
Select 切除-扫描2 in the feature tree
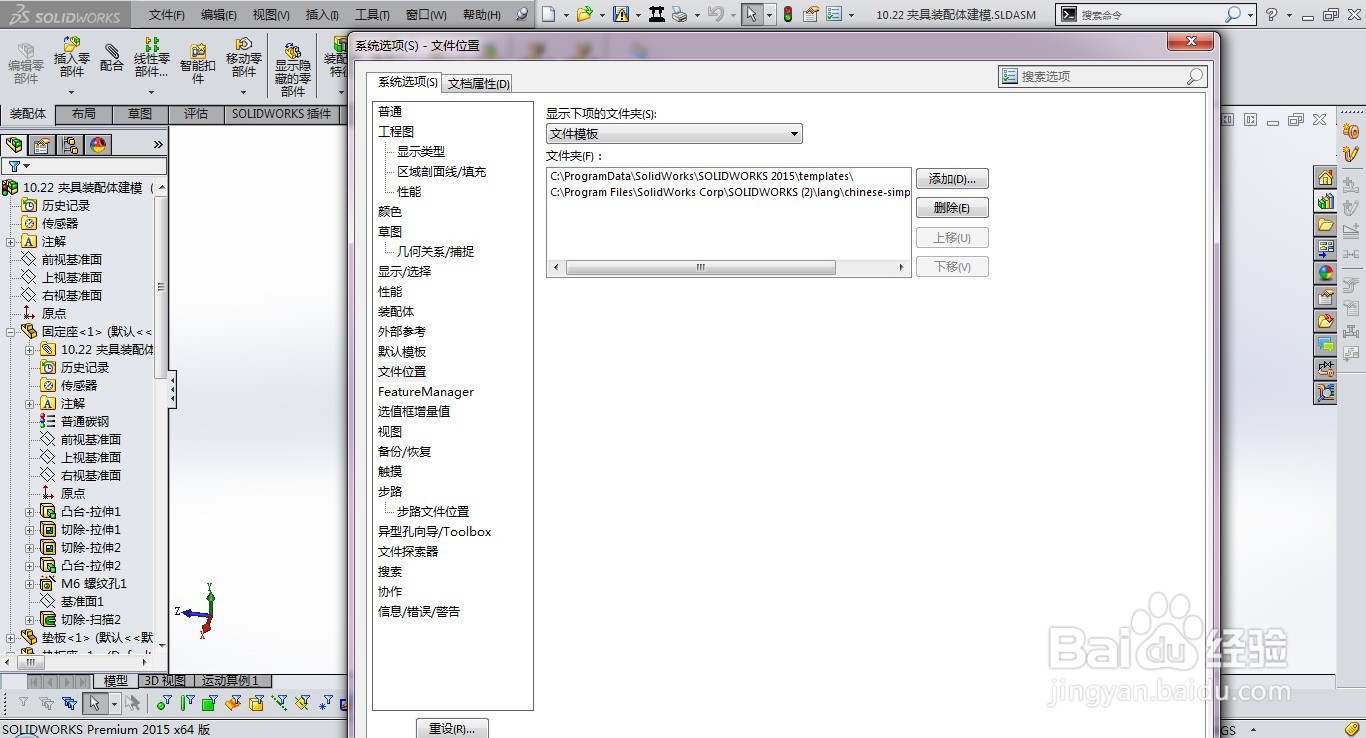tap(90, 619)
